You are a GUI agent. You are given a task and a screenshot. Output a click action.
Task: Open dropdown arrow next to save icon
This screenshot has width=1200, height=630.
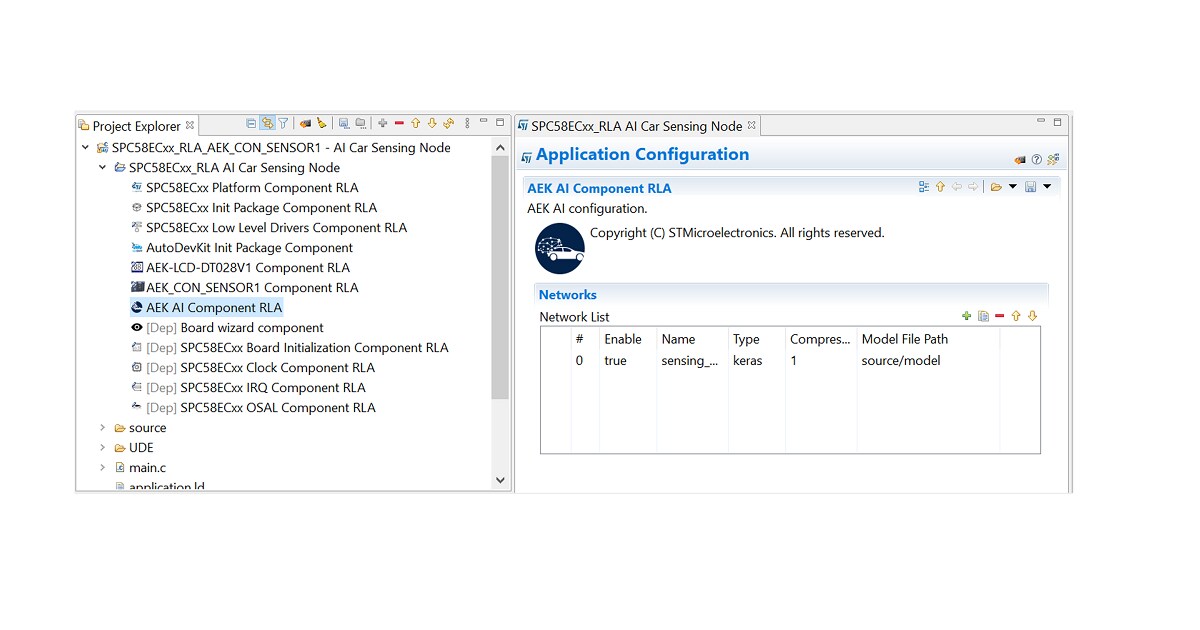(x=1047, y=187)
